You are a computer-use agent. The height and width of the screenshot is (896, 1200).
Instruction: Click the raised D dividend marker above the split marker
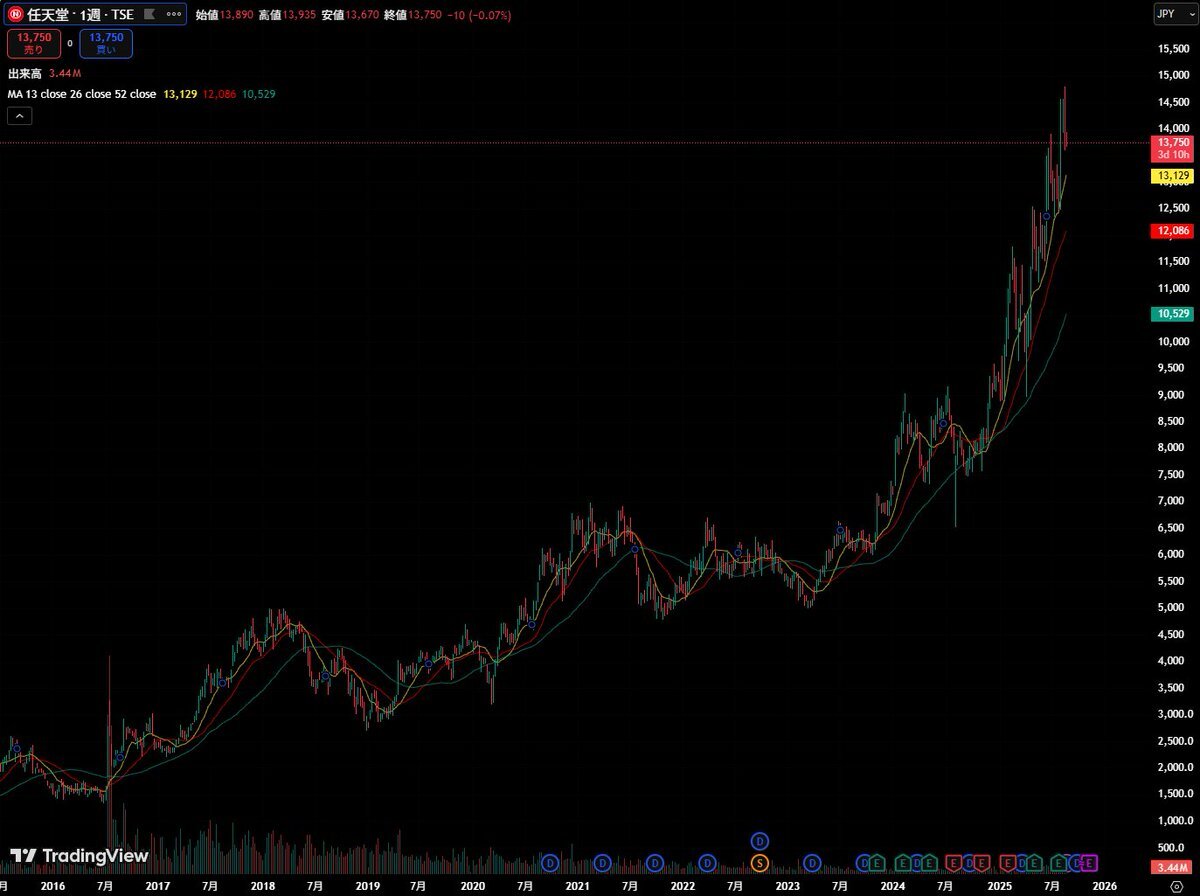[x=759, y=840]
